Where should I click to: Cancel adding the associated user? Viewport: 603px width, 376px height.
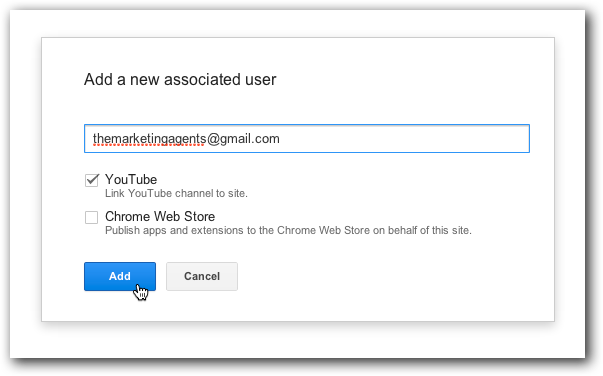[202, 276]
